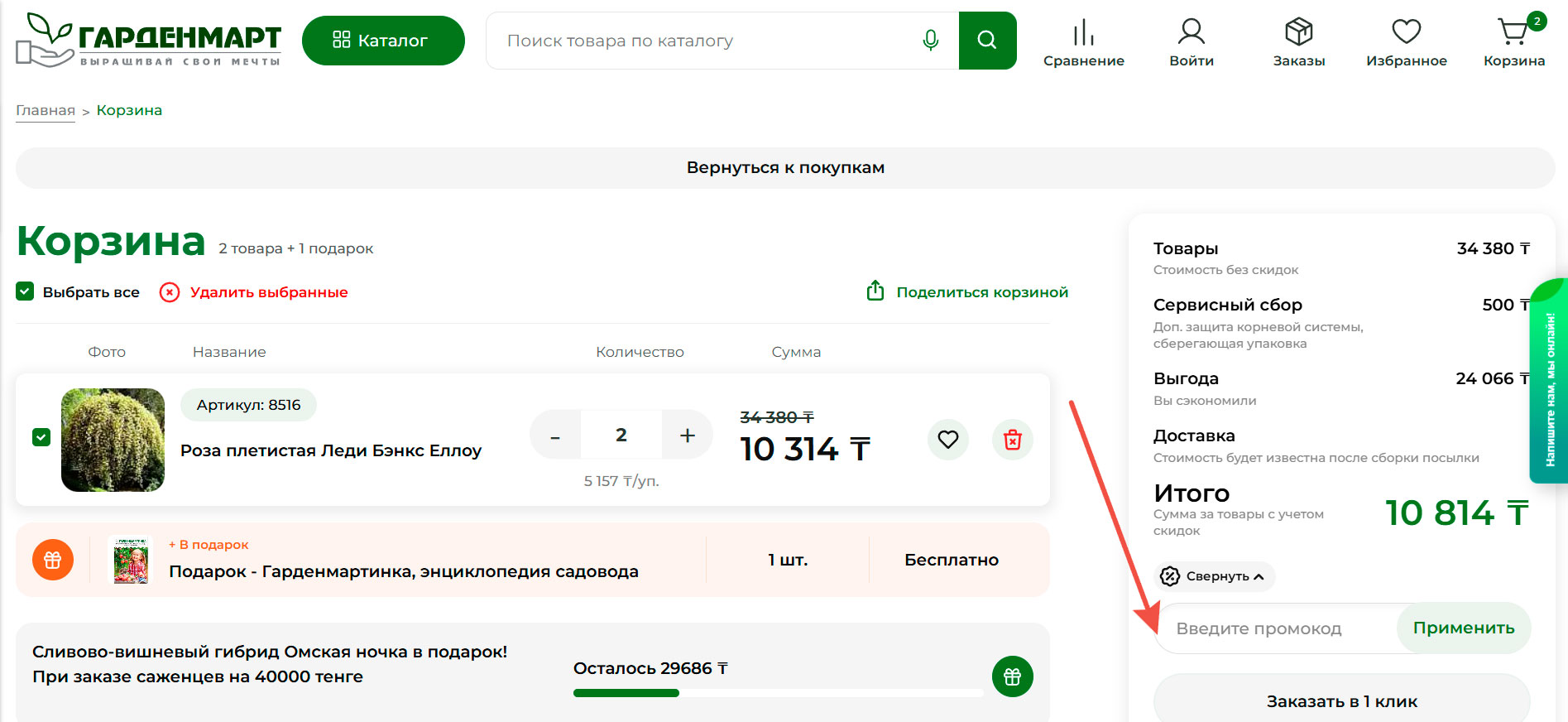Click Удалить выбранные link
The width and height of the screenshot is (1568, 722).
pyautogui.click(x=269, y=292)
